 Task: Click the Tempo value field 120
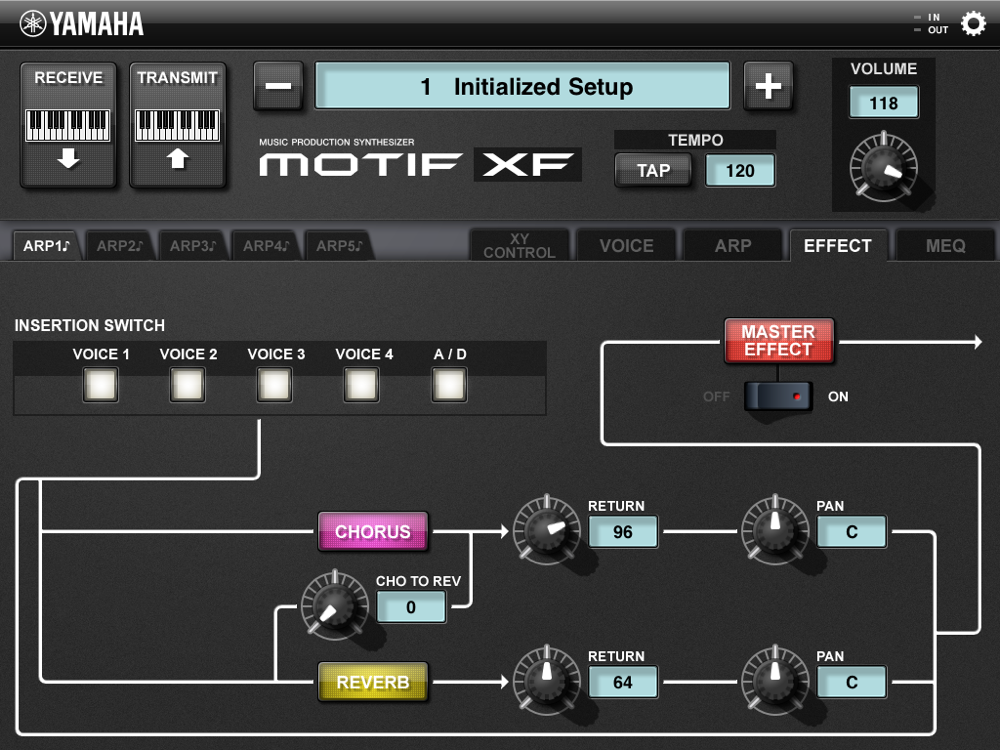[740, 170]
